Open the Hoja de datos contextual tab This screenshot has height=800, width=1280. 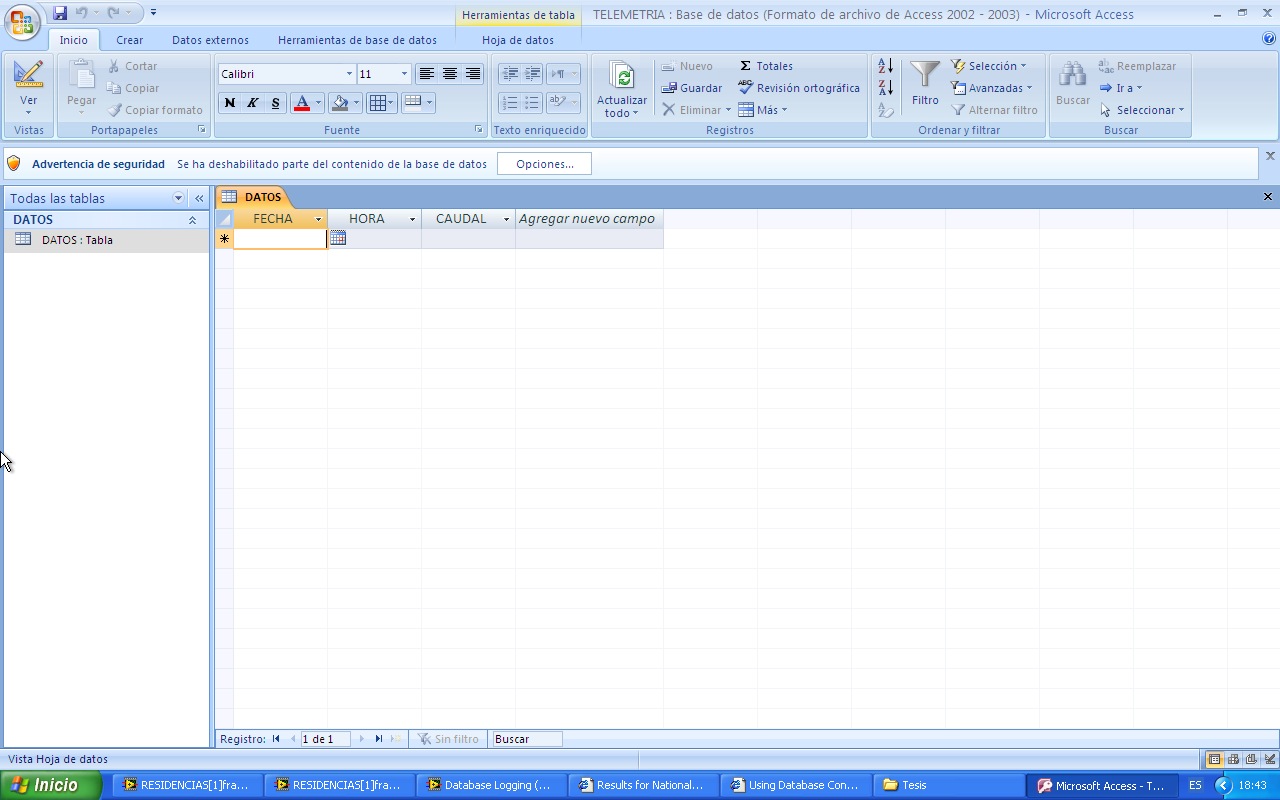point(518,40)
